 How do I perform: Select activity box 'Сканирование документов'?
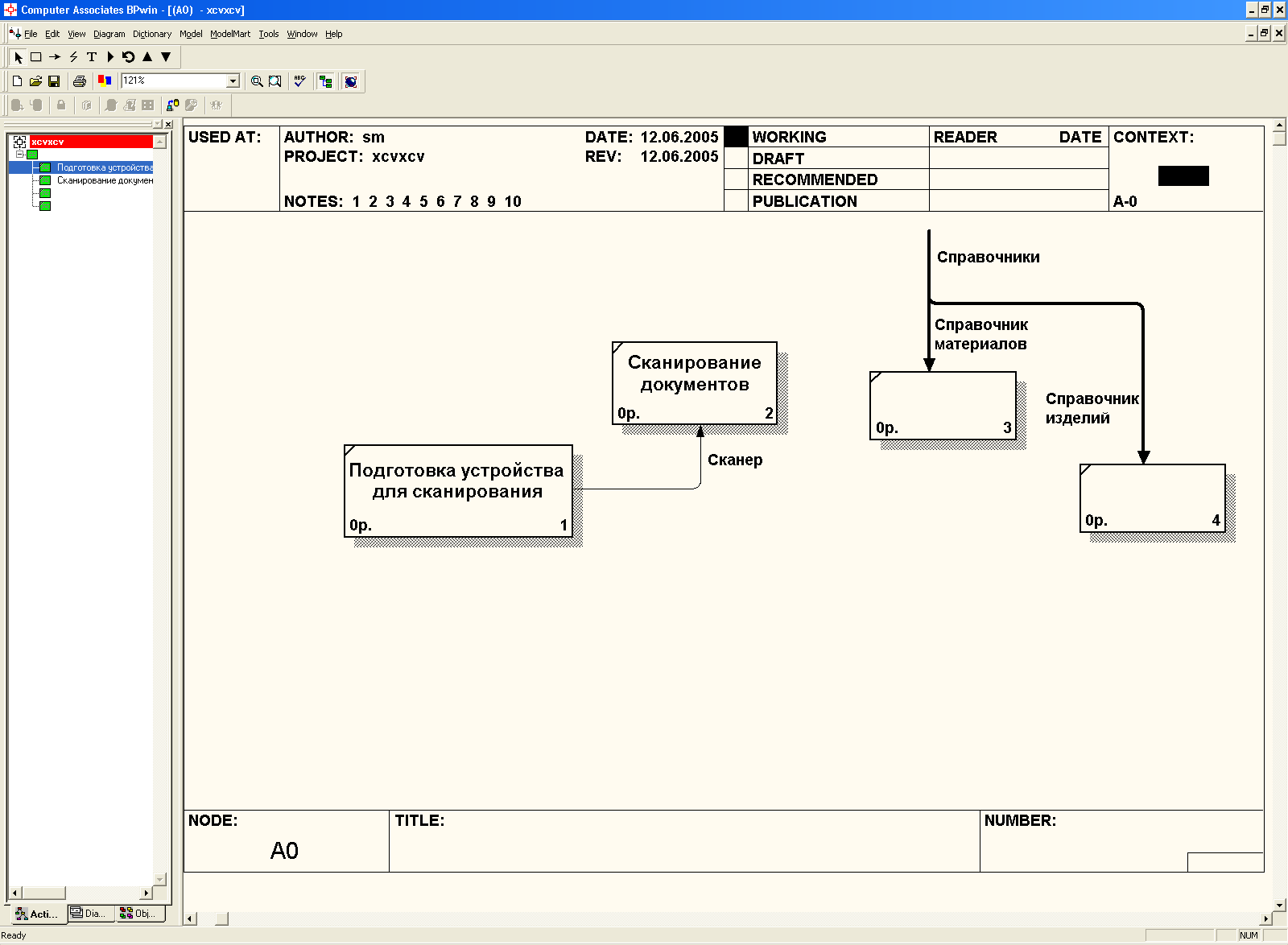point(695,383)
